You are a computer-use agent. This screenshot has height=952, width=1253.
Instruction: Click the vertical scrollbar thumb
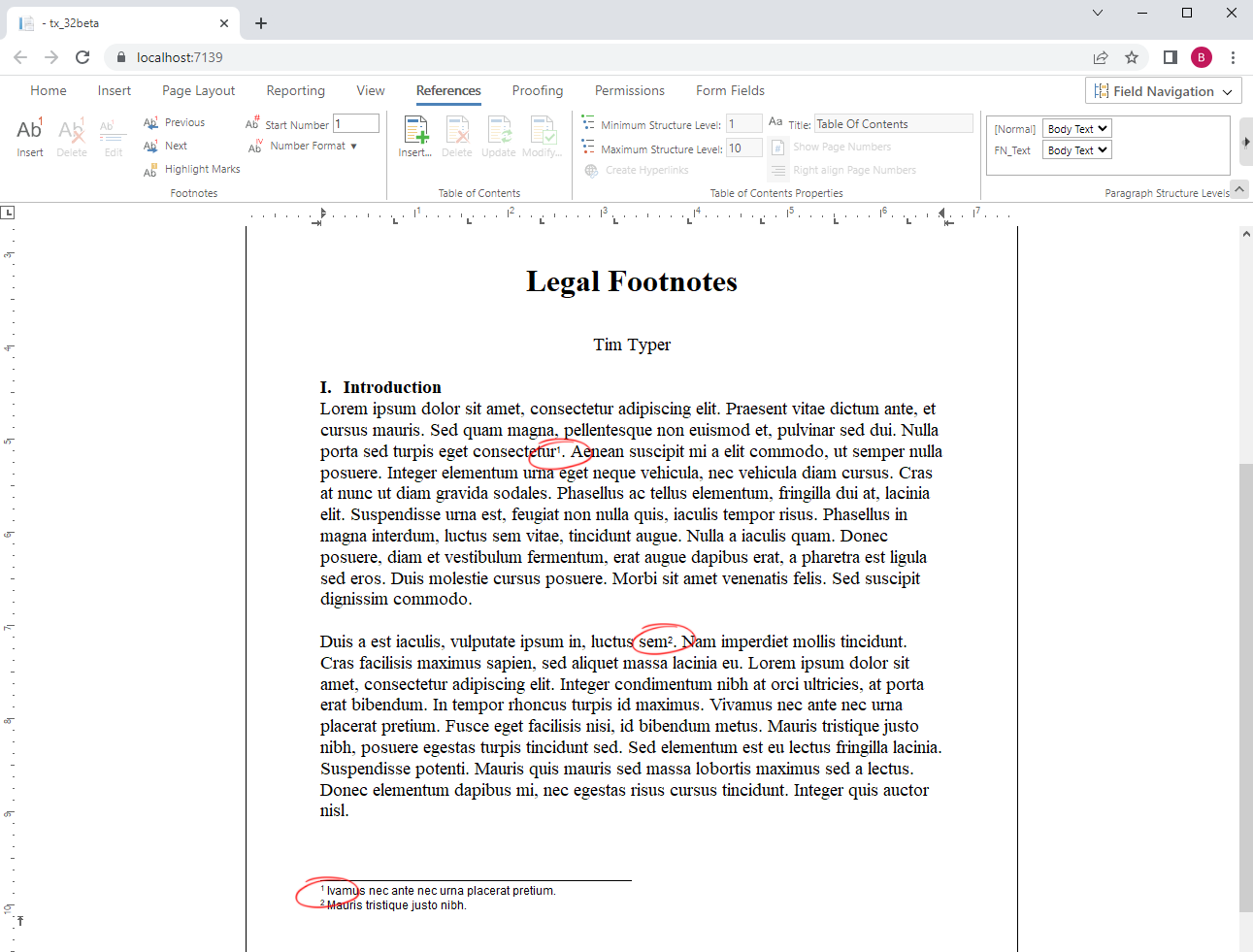tap(1246, 688)
